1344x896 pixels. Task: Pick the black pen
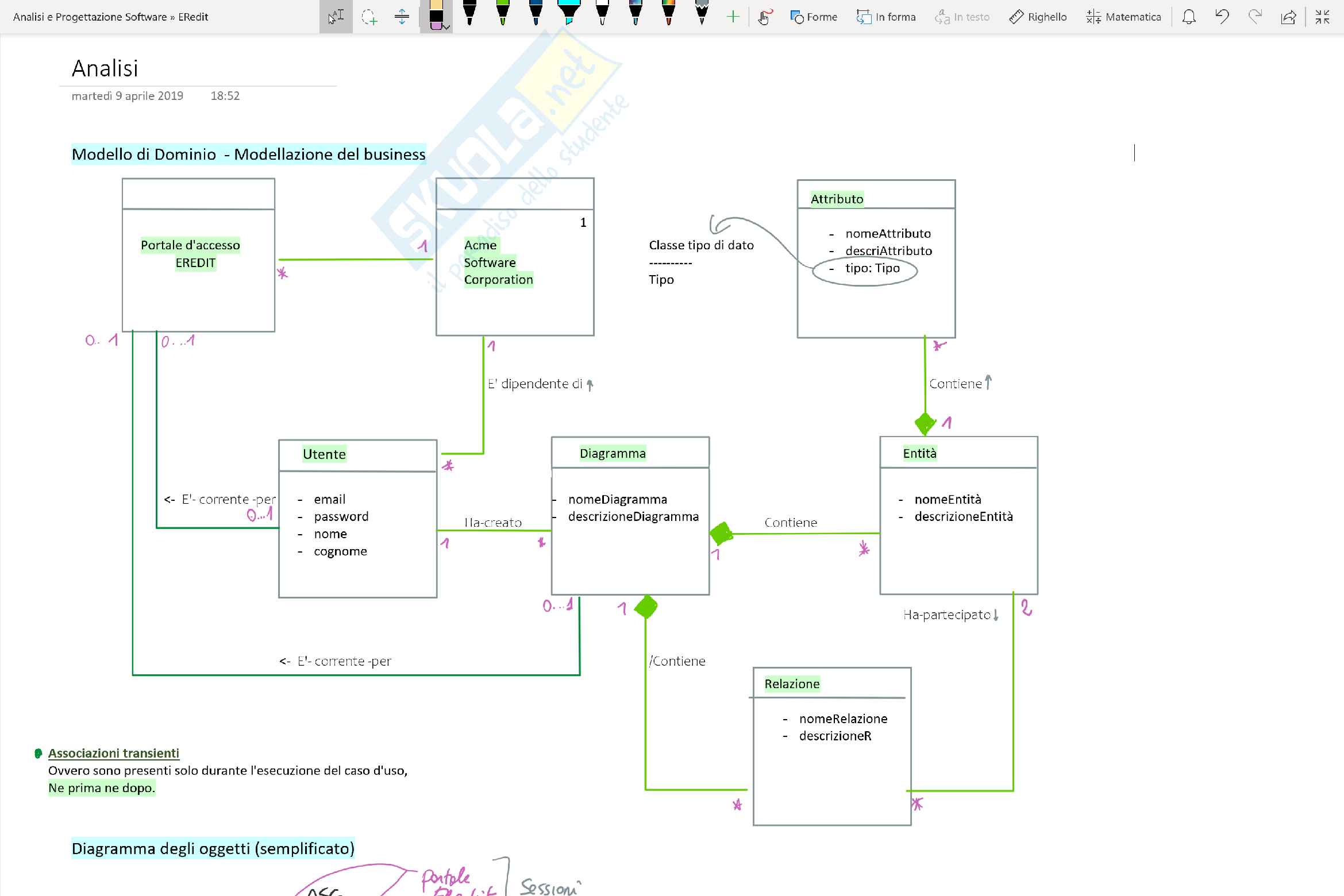coord(469,13)
